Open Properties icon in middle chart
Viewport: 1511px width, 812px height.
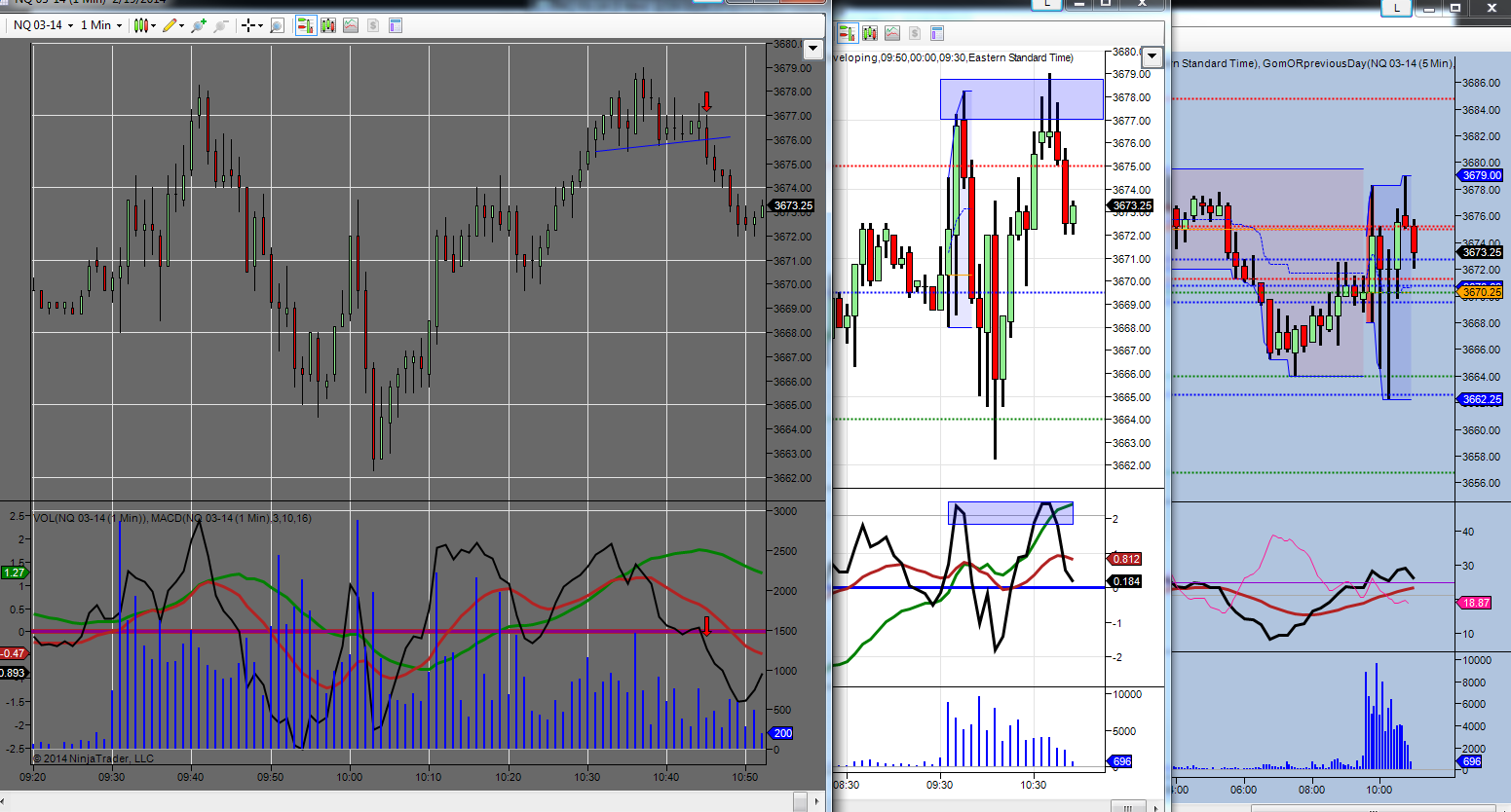936,33
